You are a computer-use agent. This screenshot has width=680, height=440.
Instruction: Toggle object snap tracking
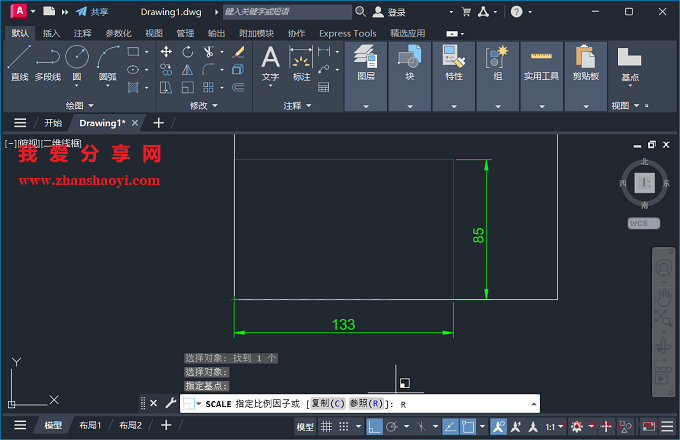coord(450,427)
